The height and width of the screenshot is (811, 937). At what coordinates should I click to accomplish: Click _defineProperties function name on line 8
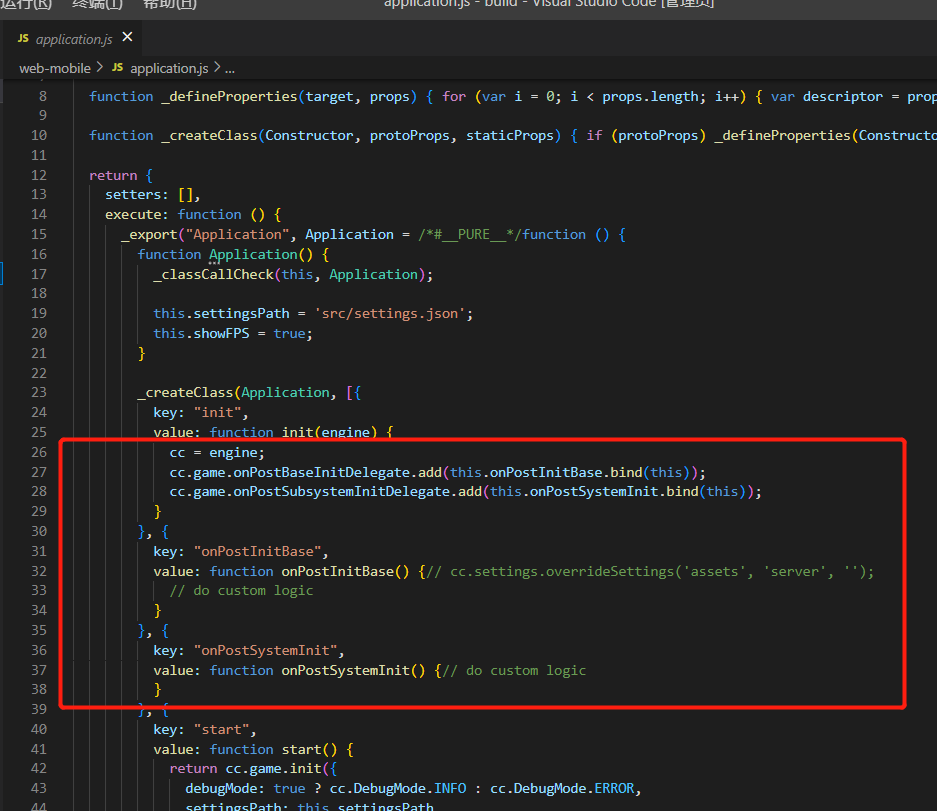[x=229, y=96]
